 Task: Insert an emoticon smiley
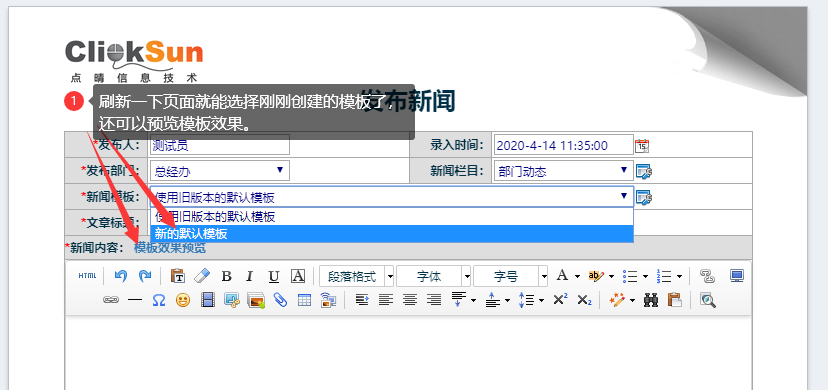coord(183,300)
